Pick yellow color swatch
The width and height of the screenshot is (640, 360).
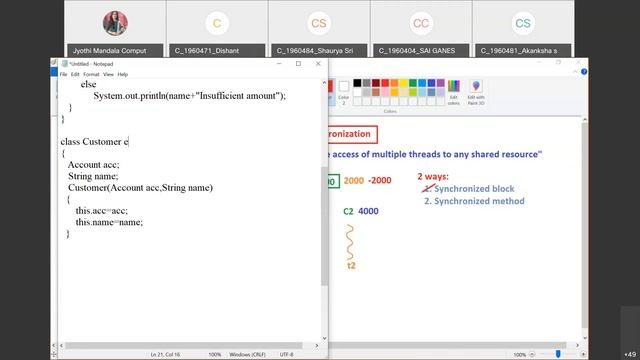tap(404, 83)
